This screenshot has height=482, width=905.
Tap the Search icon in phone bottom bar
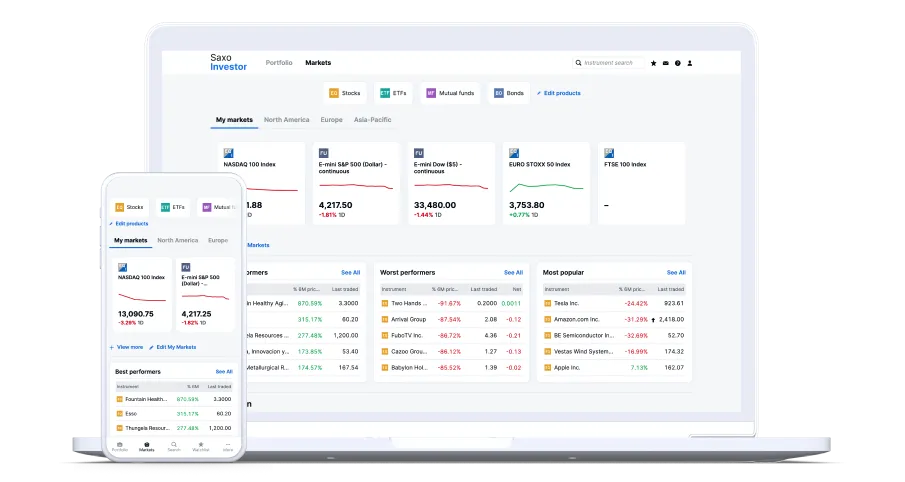(x=174, y=446)
